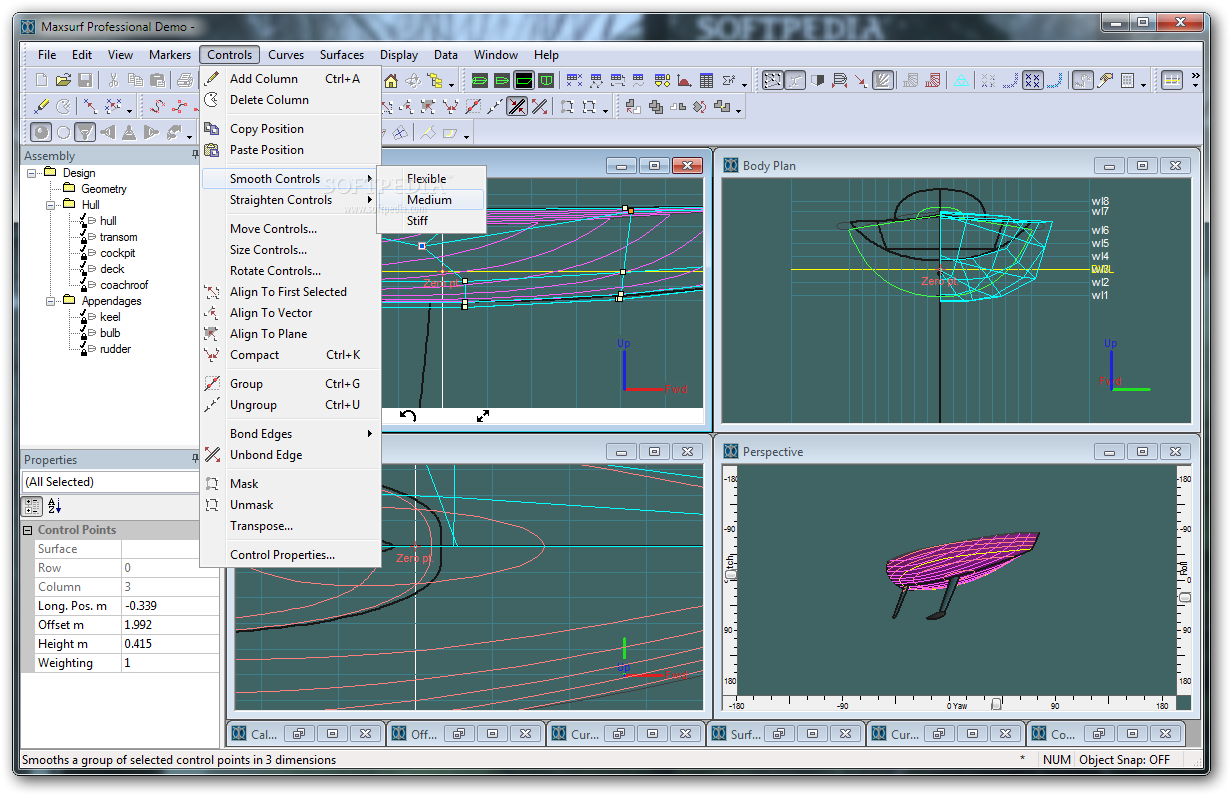Click the red hatched sections toolbar icon
Image resolution: width=1231 pixels, height=796 pixels.
[932, 81]
